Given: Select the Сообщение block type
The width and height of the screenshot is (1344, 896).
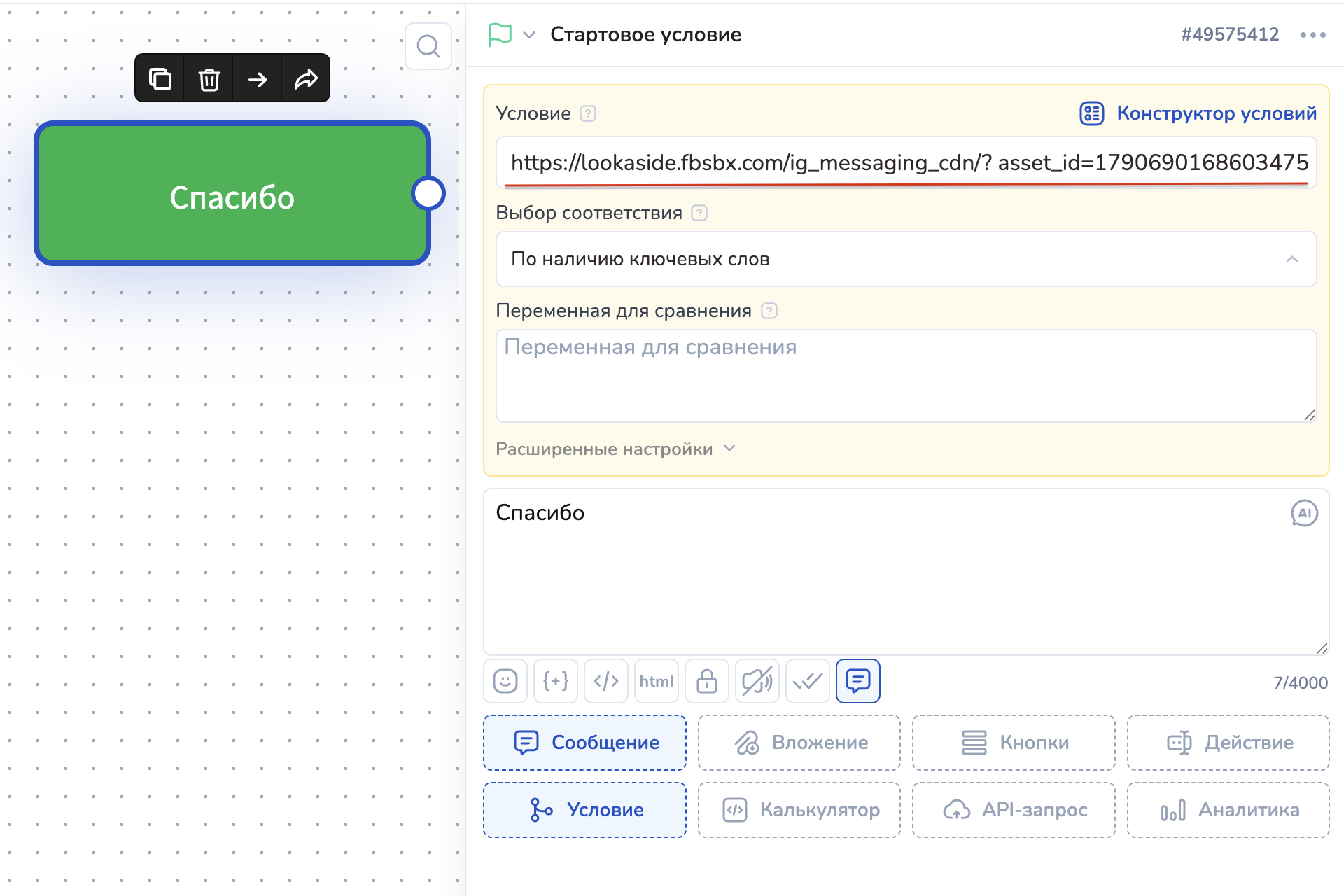Looking at the screenshot, I should pyautogui.click(x=585, y=742).
